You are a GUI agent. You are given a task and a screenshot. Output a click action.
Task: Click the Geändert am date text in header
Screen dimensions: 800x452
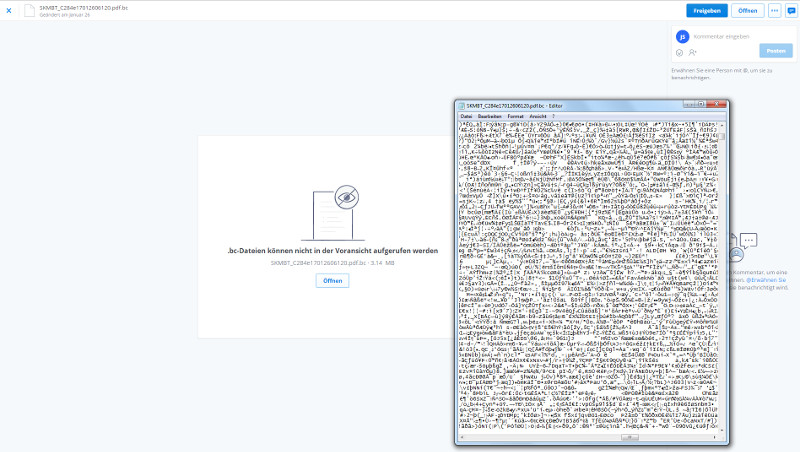[65, 15]
